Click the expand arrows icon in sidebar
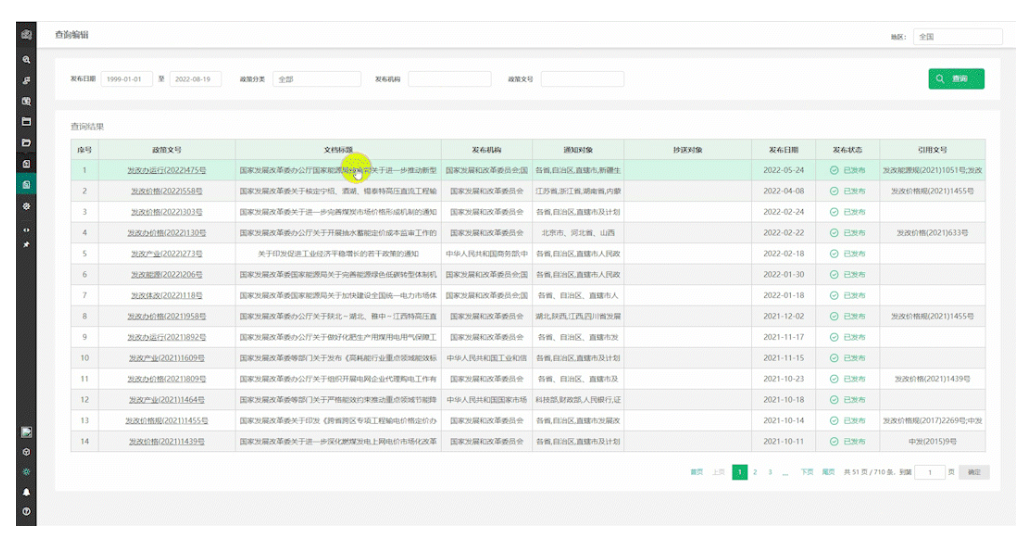The width and height of the screenshot is (1034, 552). point(26,228)
